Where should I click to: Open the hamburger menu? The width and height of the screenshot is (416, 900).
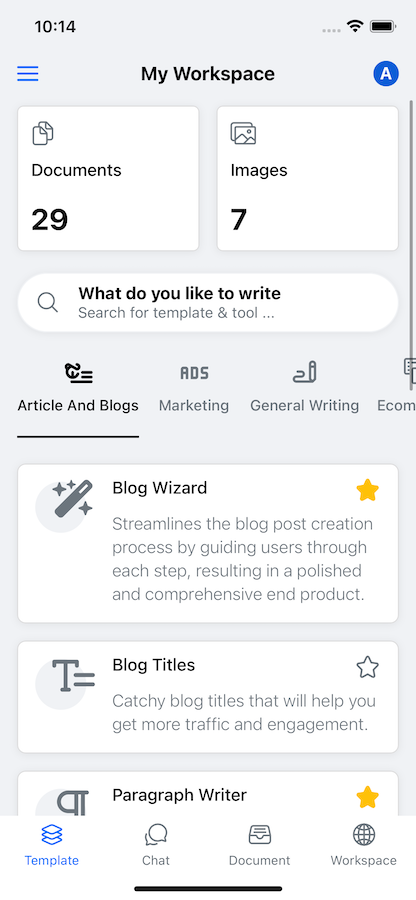pos(28,73)
